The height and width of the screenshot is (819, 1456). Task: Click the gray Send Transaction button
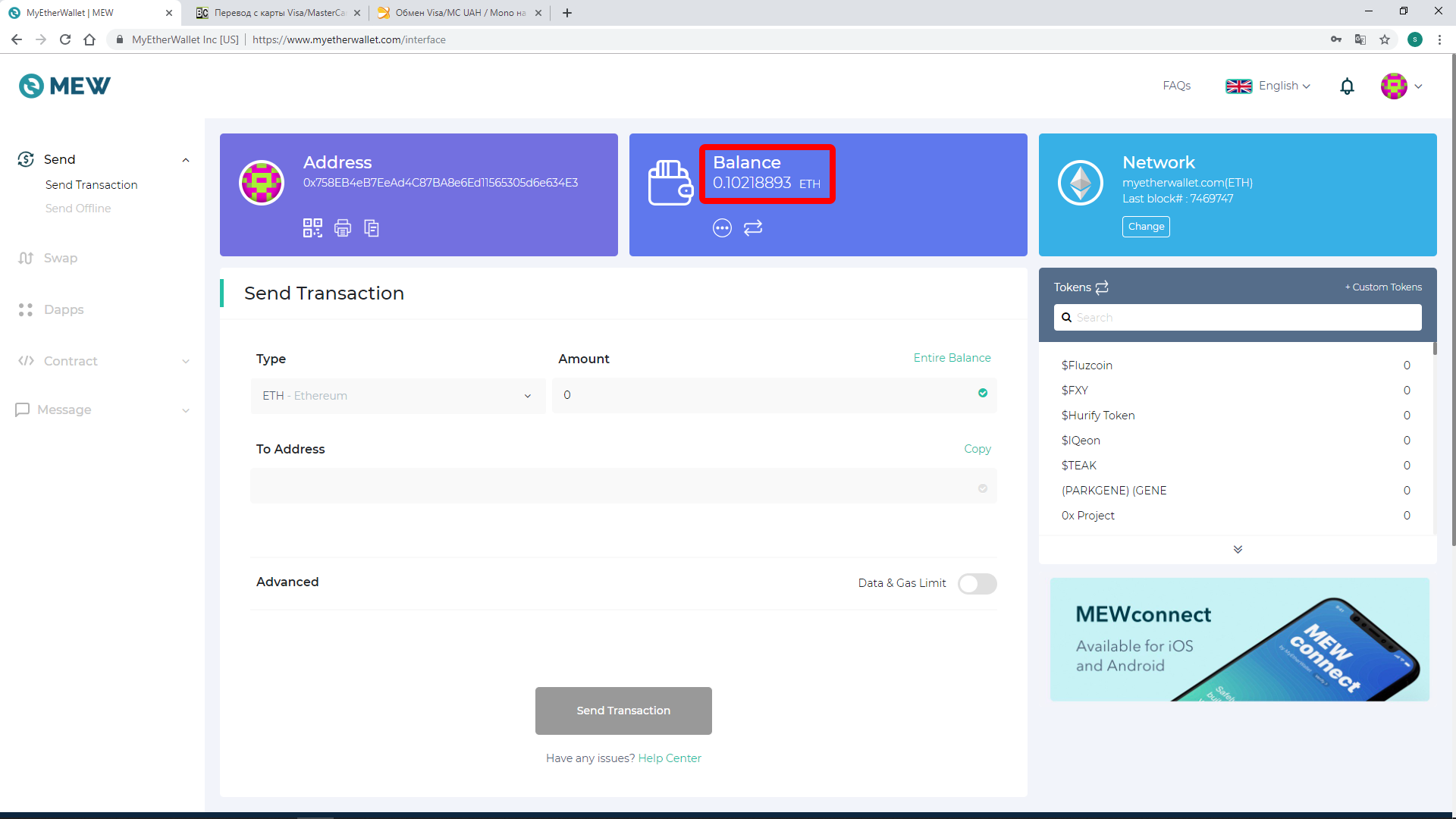click(623, 711)
